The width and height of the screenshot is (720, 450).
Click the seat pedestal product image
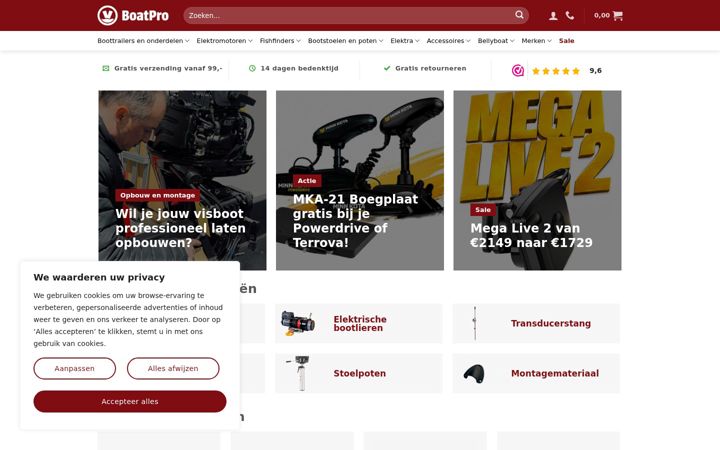click(298, 373)
